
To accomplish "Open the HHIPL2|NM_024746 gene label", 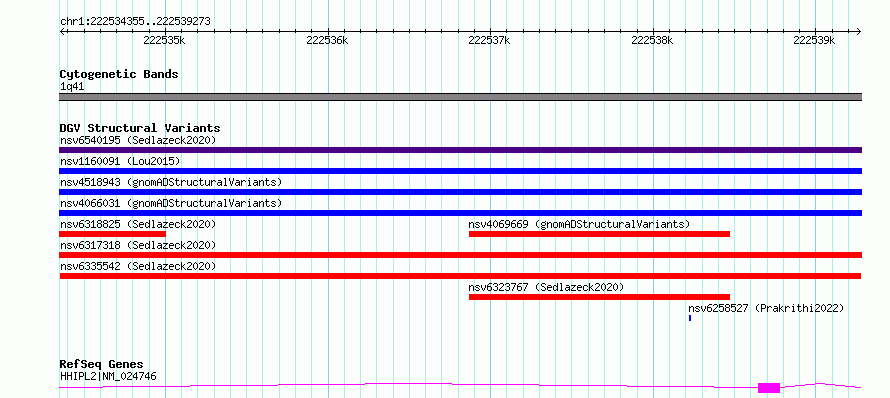I will click(108, 376).
